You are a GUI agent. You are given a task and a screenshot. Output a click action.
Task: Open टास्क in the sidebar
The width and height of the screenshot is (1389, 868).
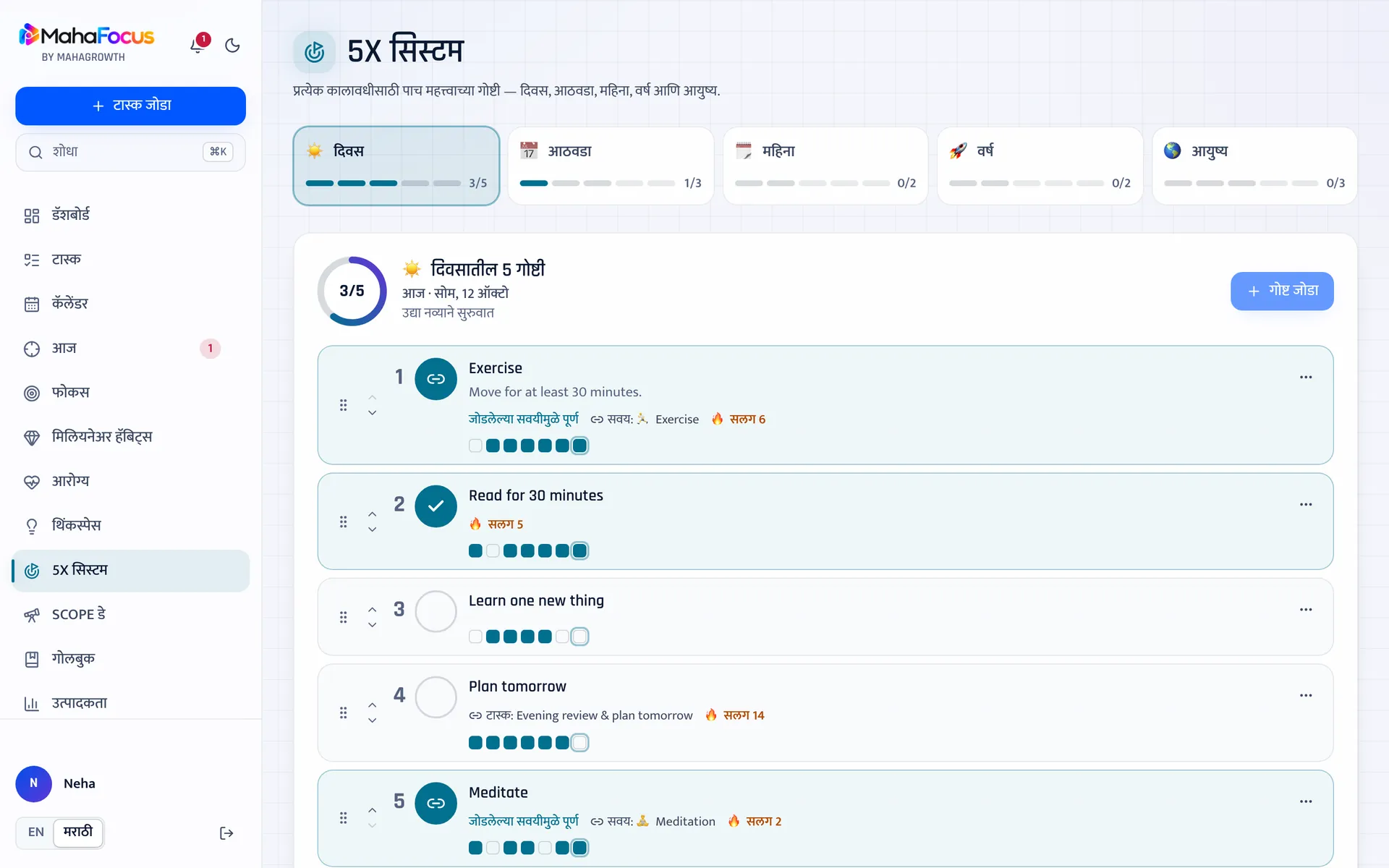pos(130,260)
